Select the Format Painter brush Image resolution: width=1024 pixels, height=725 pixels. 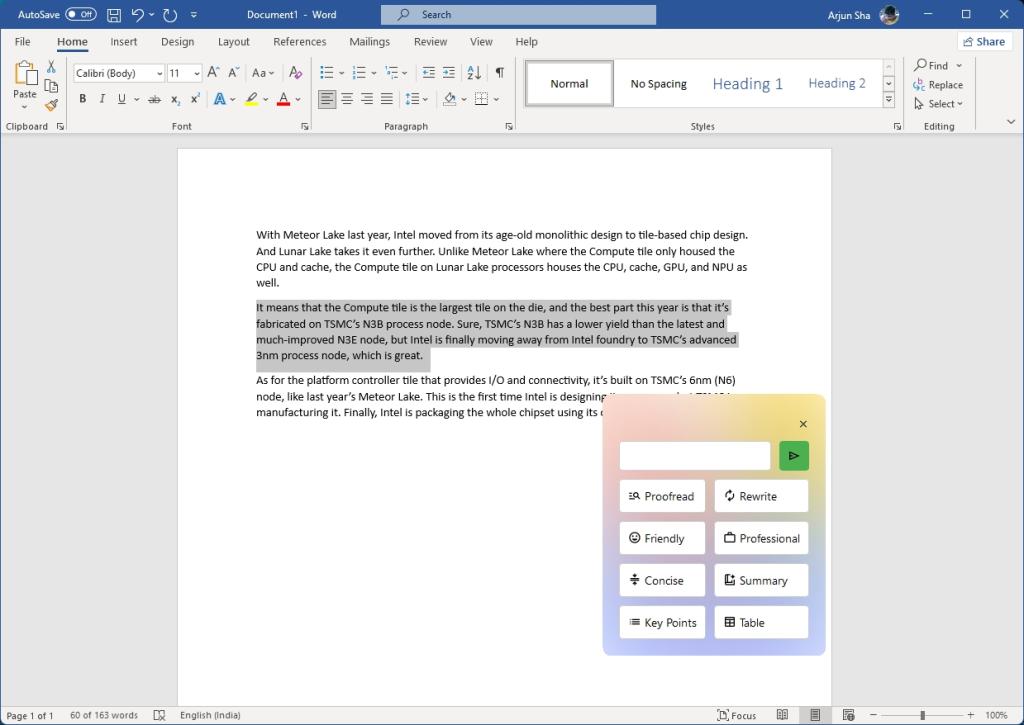pyautogui.click(x=51, y=105)
